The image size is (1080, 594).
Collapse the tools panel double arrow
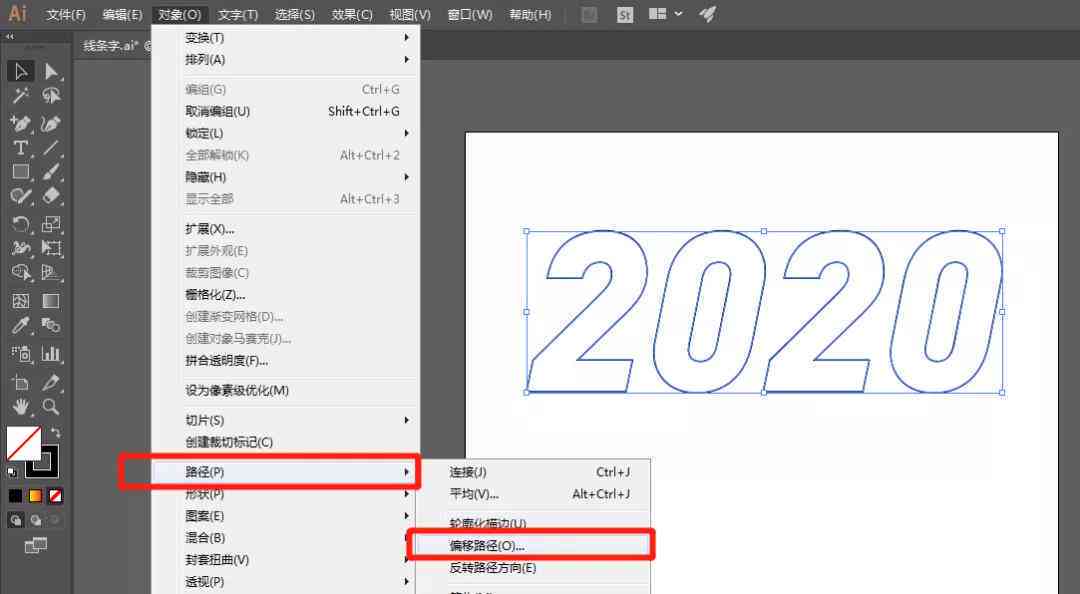10,37
